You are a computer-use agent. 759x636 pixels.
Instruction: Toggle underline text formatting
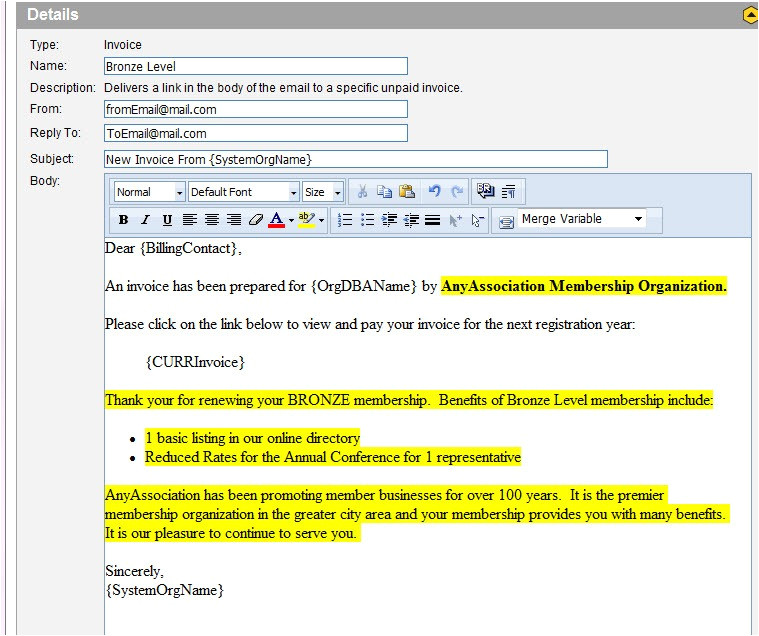166,220
